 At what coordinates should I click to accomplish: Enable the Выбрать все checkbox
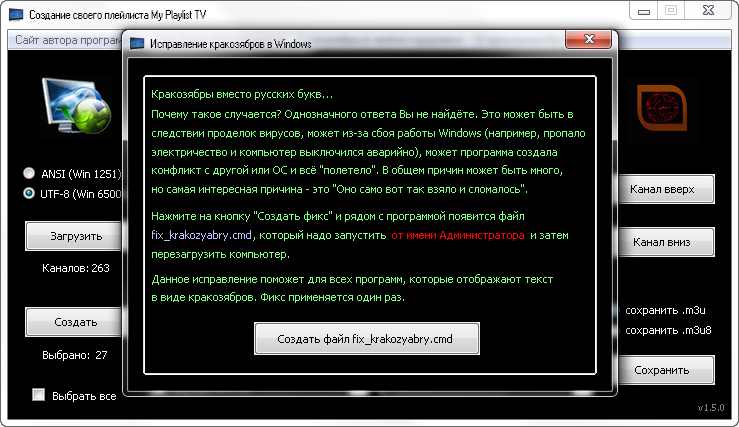click(39, 395)
